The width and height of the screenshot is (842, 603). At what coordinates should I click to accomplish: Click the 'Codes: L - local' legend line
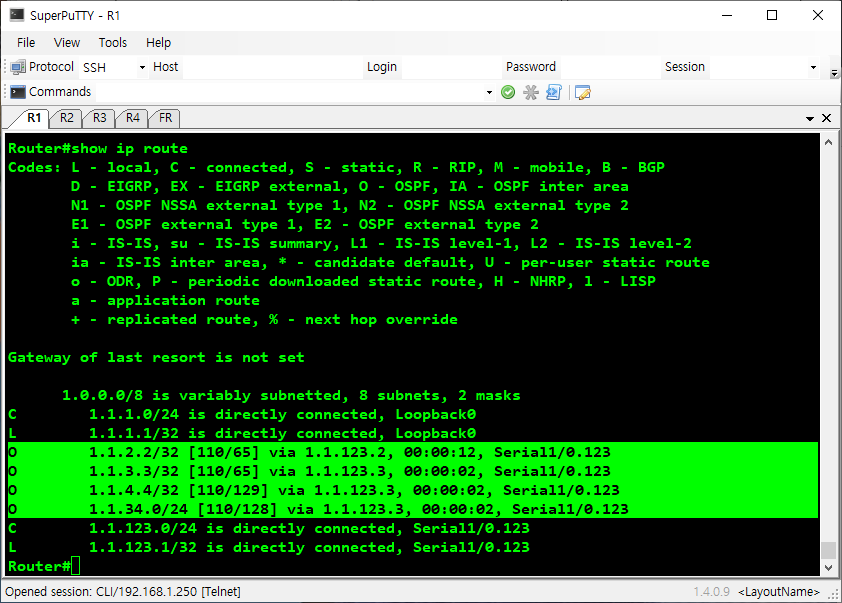(336, 167)
